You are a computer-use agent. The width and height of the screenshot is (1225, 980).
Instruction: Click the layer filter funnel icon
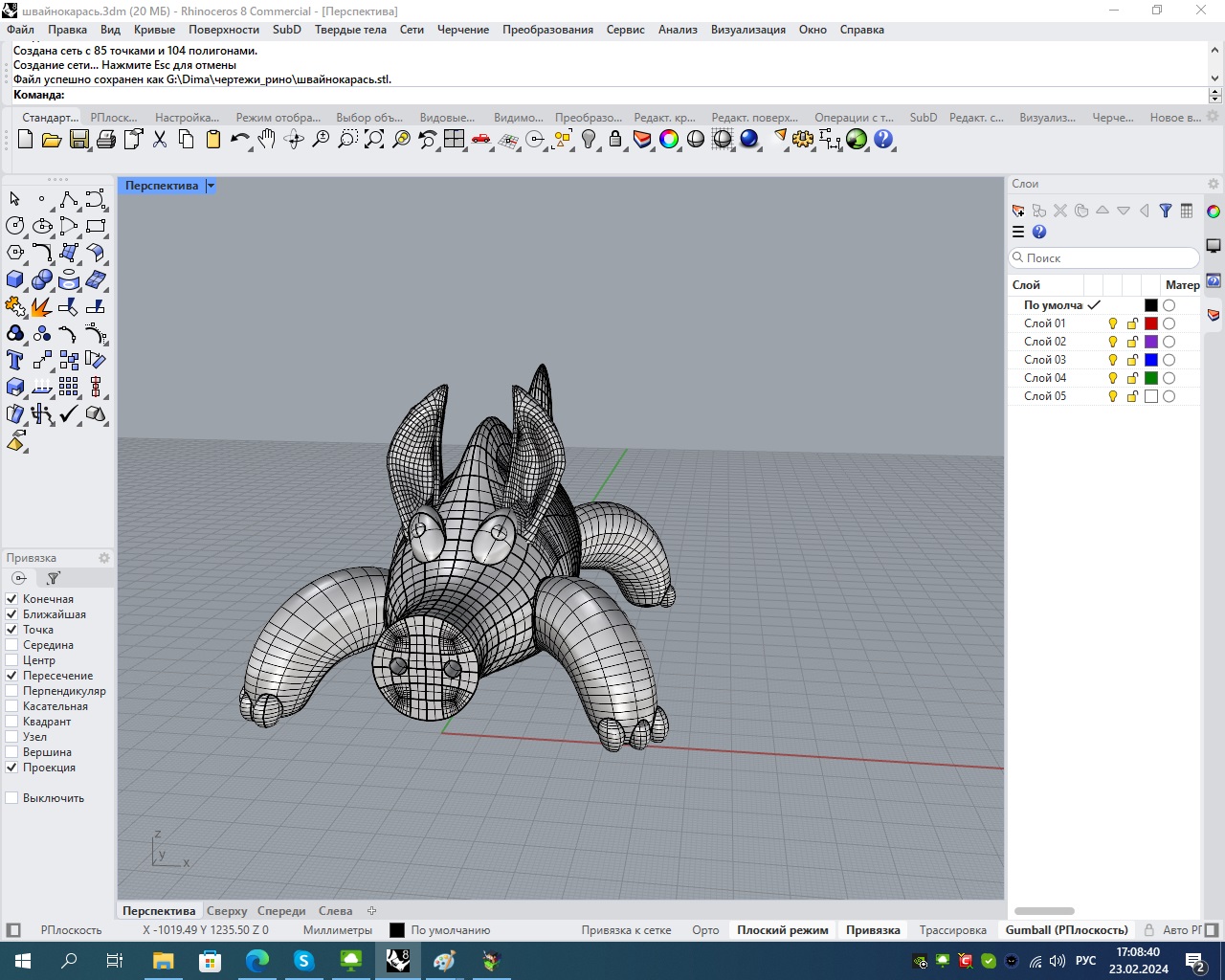tap(1166, 211)
